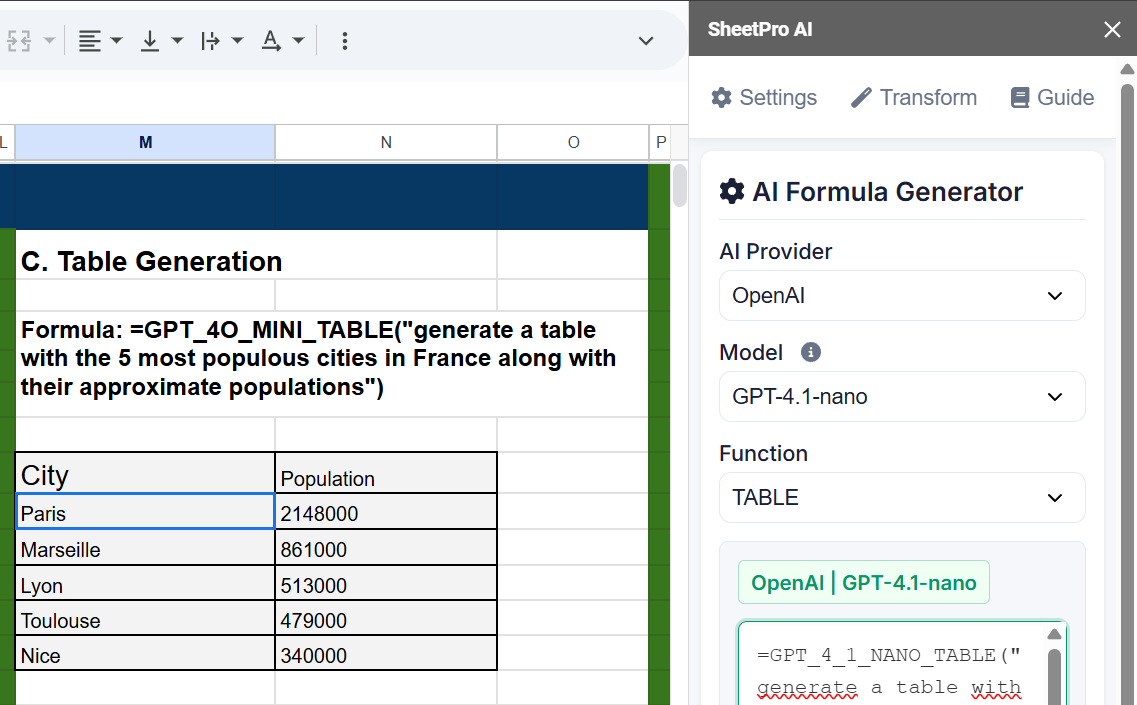The image size is (1137, 705).
Task: Select column O header
Action: (573, 142)
